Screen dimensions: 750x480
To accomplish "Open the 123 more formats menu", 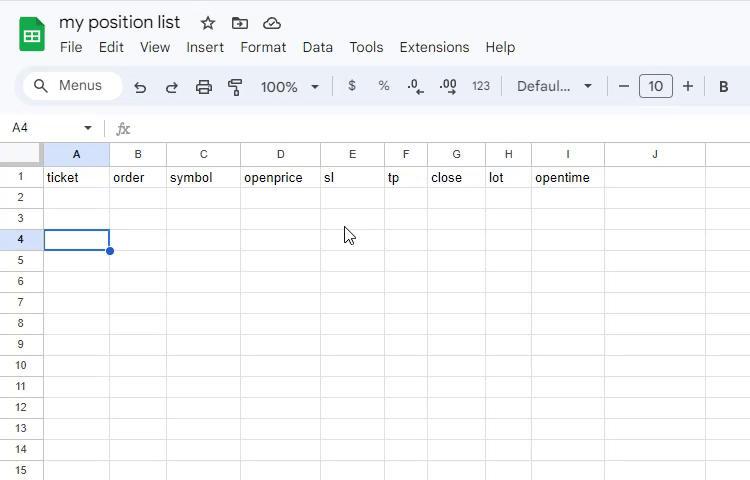I will point(481,86).
